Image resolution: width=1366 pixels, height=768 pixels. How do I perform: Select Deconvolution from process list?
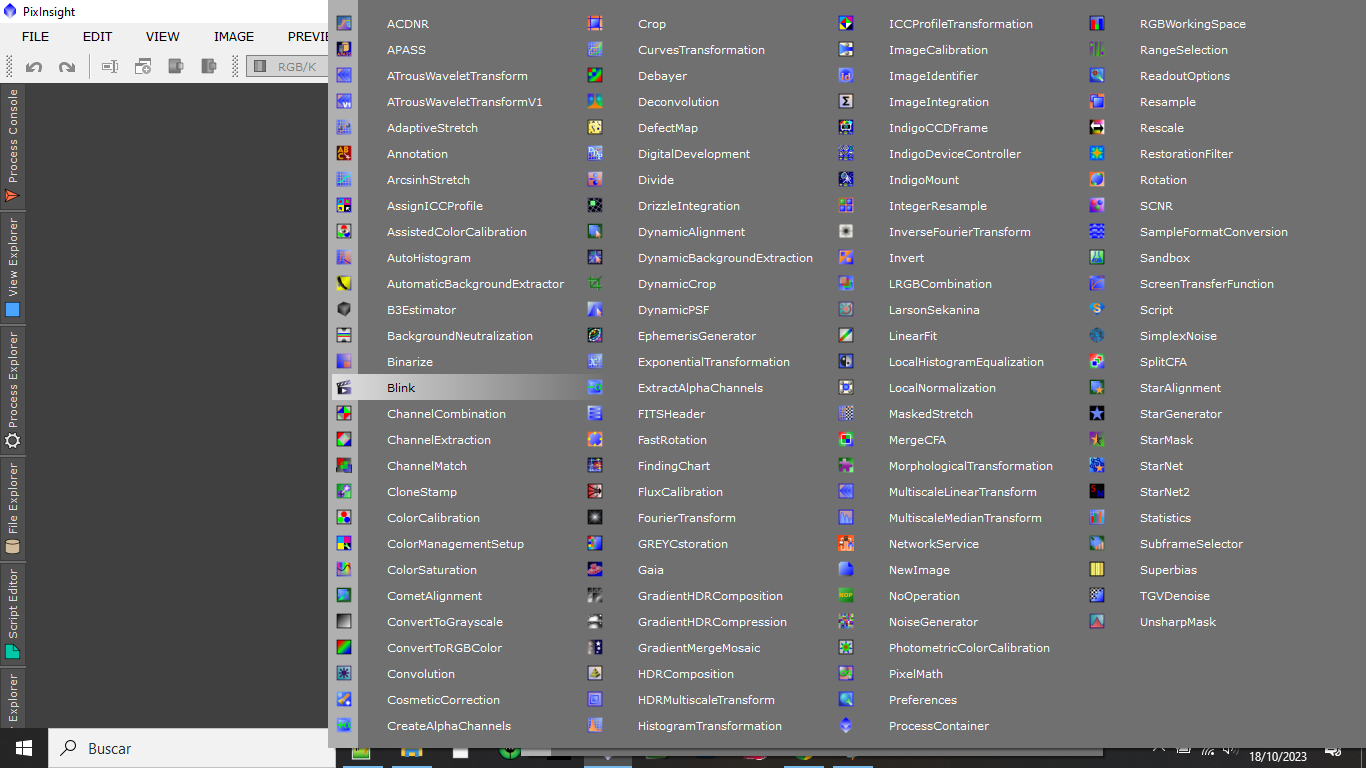click(x=678, y=101)
